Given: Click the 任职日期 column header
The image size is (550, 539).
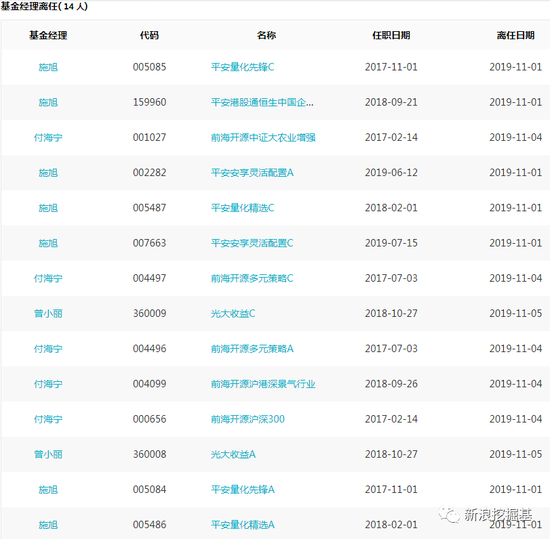Looking at the screenshot, I should pos(391,35).
